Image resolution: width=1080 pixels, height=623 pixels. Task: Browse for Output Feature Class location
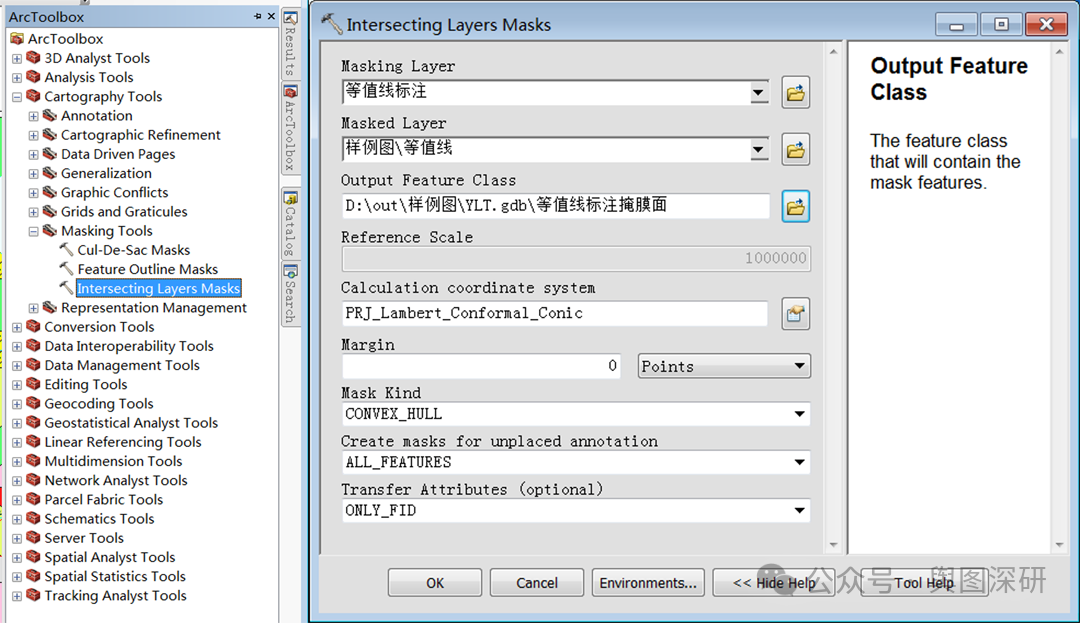click(796, 207)
